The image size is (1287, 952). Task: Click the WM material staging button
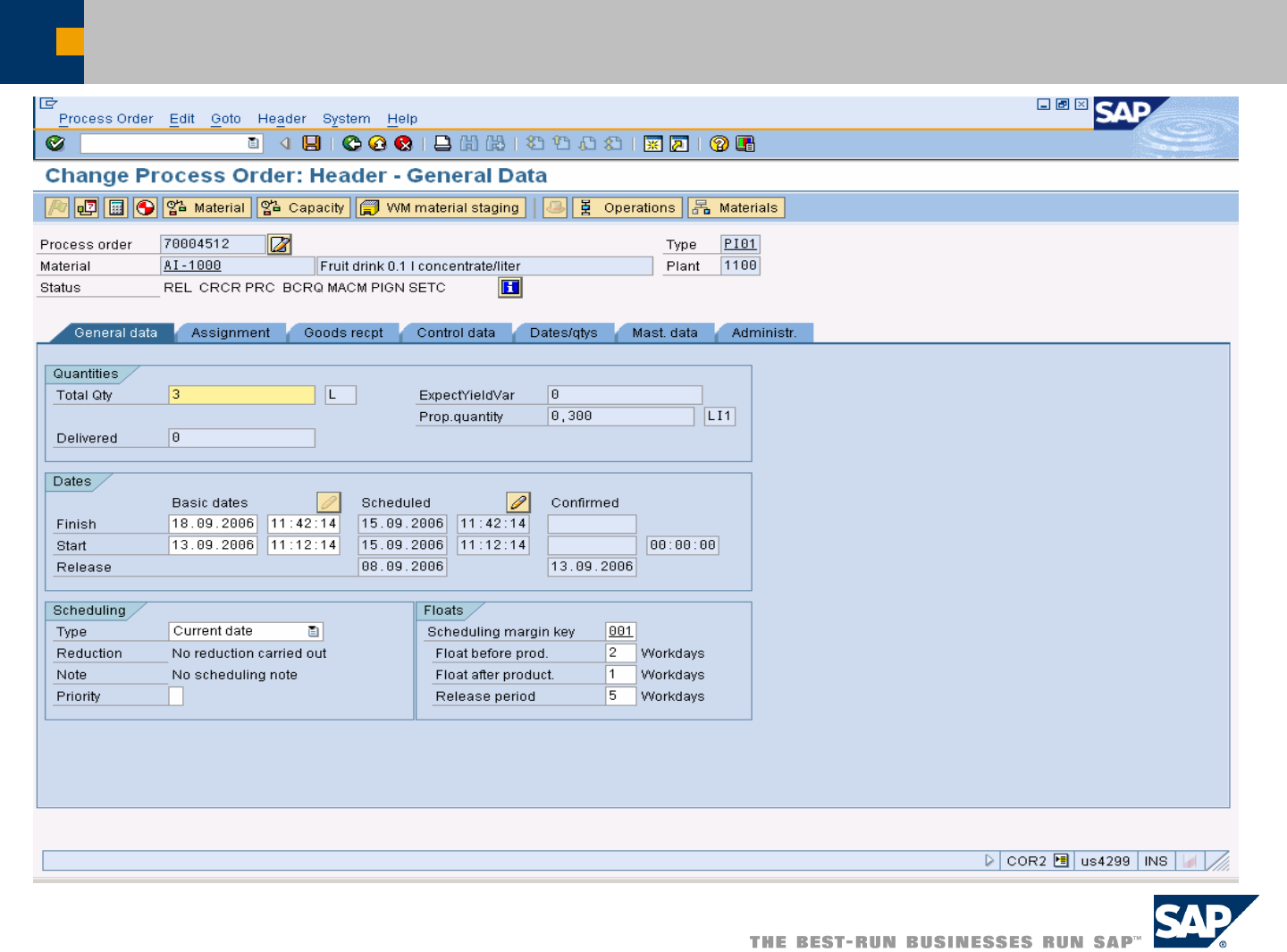(441, 207)
